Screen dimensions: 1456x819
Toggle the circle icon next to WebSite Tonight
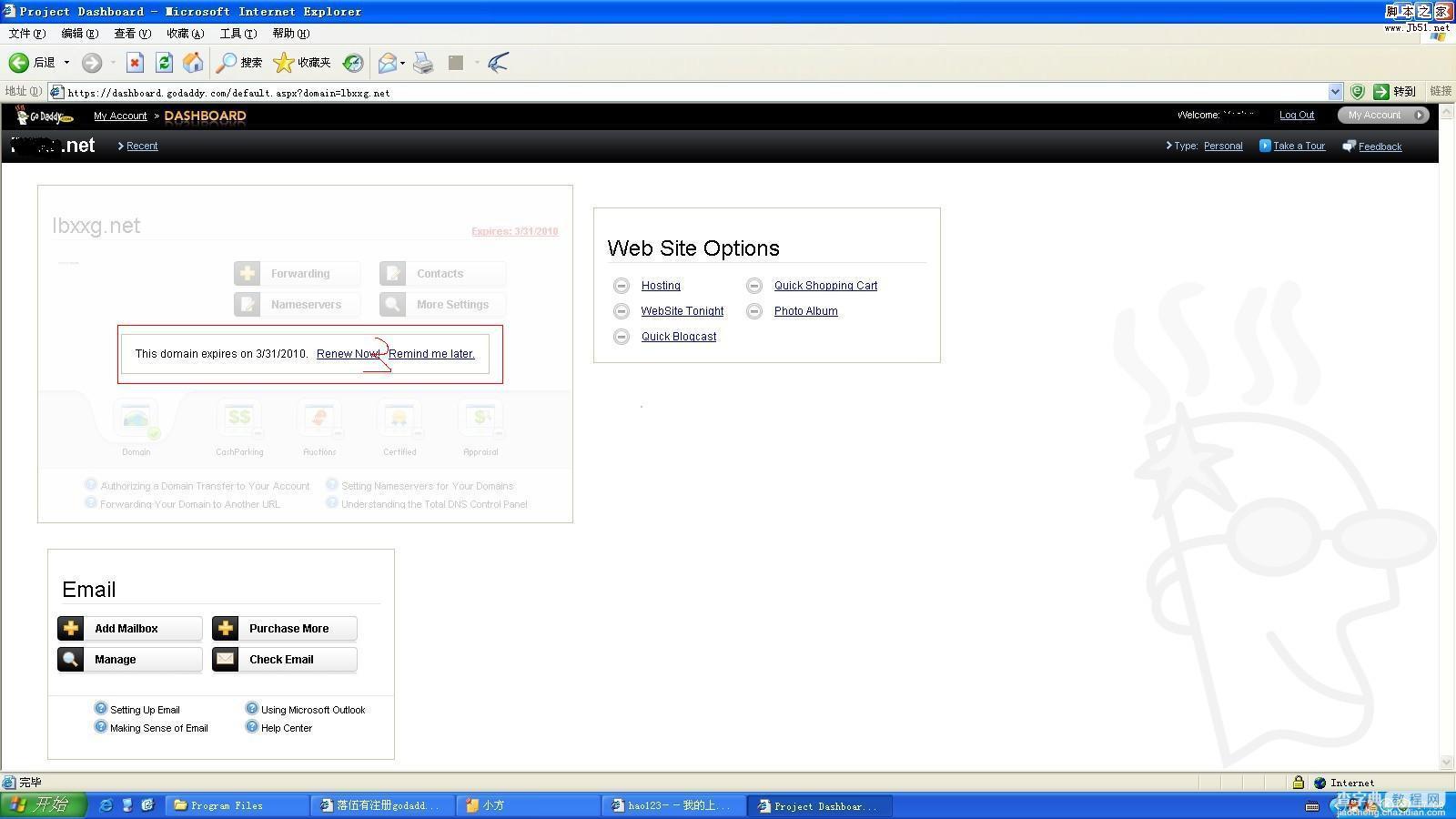(622, 311)
